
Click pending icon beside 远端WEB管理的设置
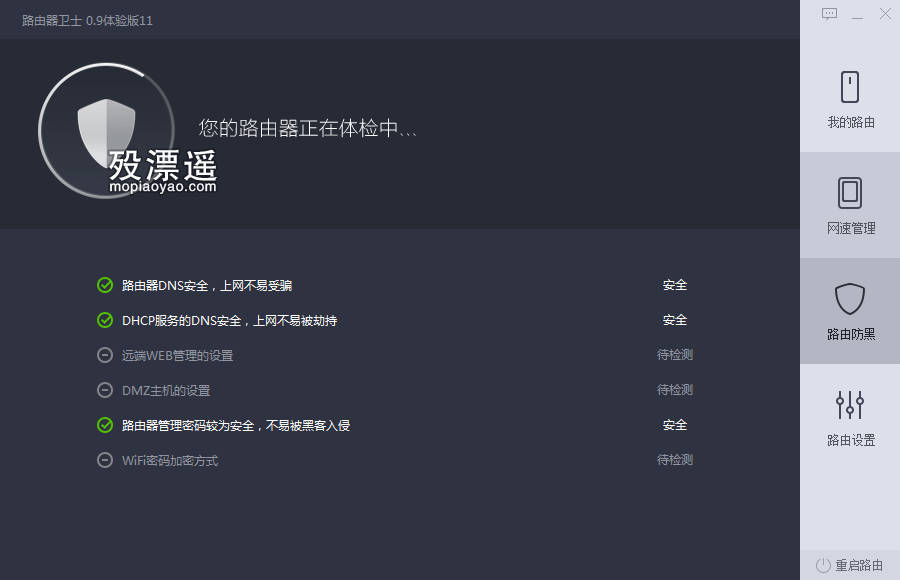click(x=105, y=355)
